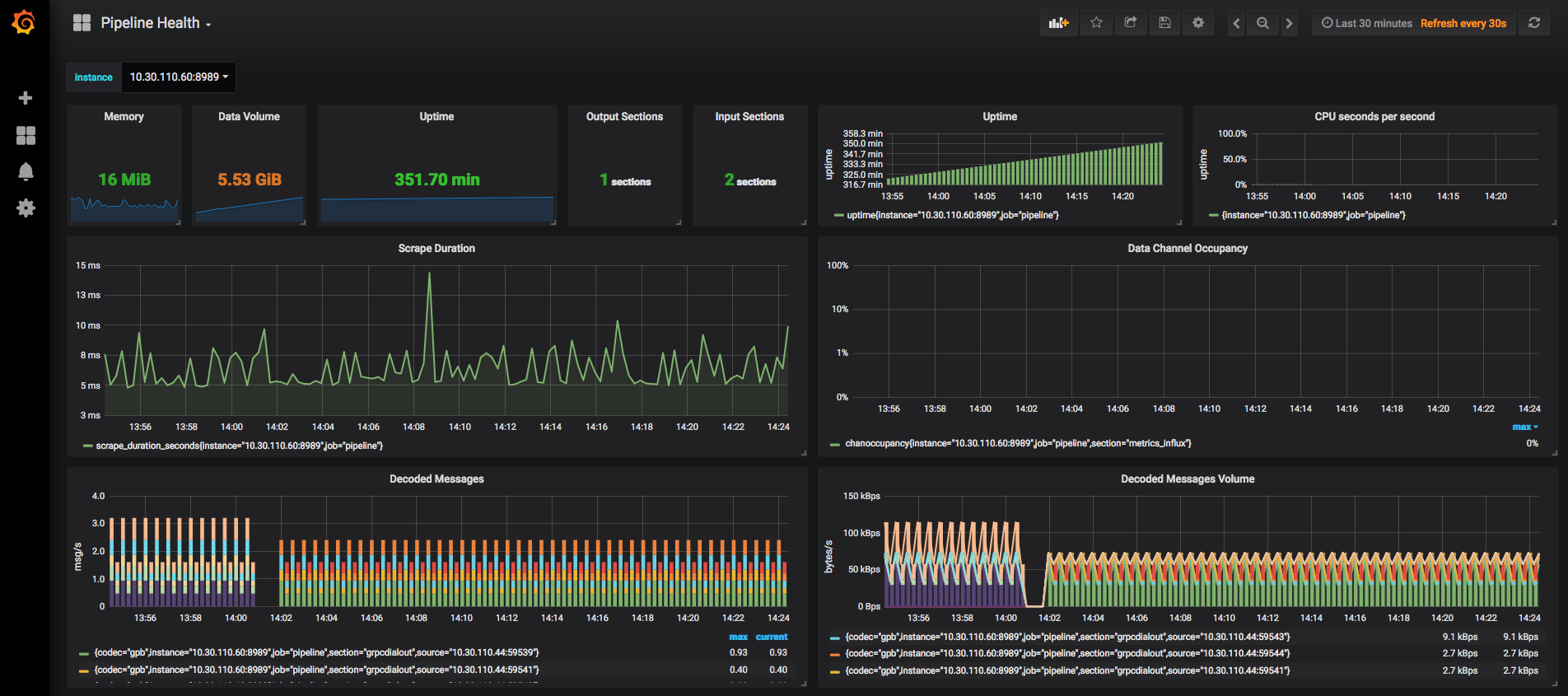Click the chanoccupancy legend color swatch

(x=836, y=444)
